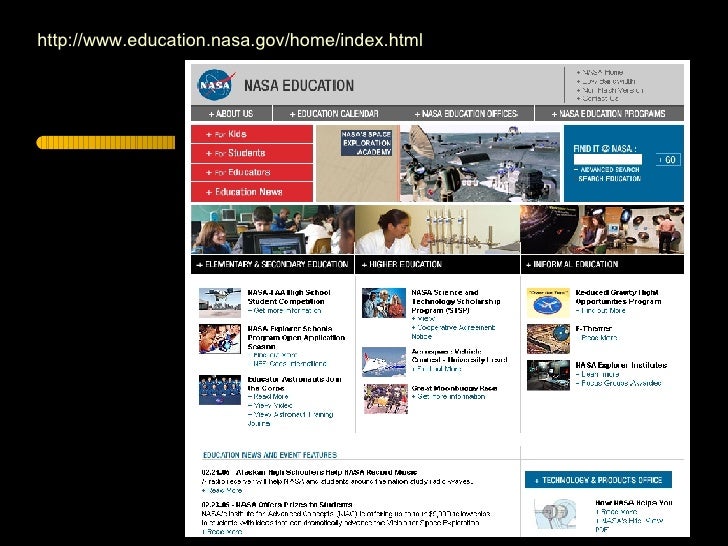Open the Focus Groups Awardee link
Screen dimensions: 728x546
click(x=618, y=383)
